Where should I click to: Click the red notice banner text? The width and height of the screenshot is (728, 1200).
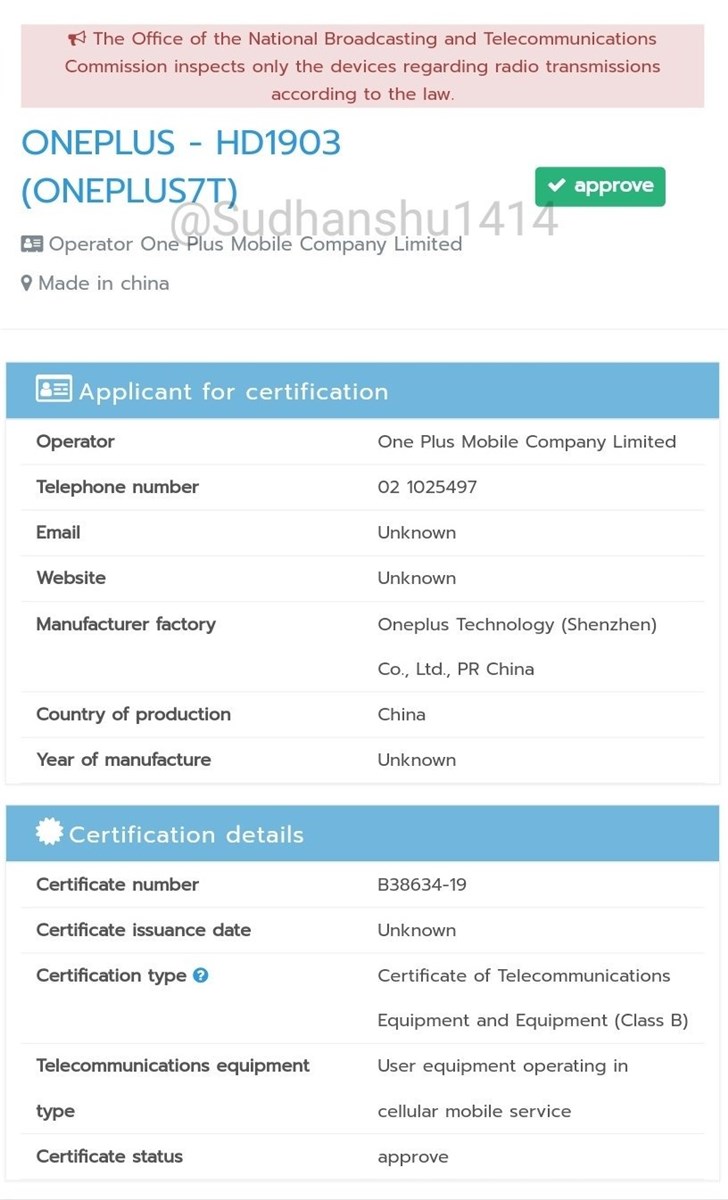coord(362,66)
